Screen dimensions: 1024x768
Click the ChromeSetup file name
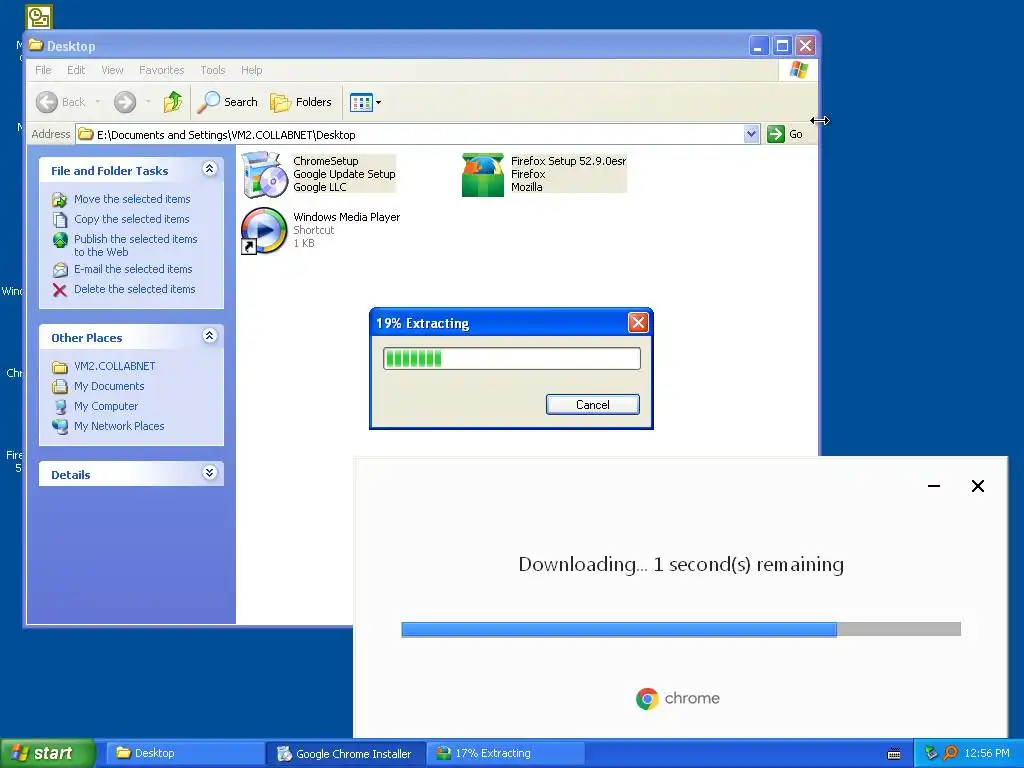[x=325, y=161]
